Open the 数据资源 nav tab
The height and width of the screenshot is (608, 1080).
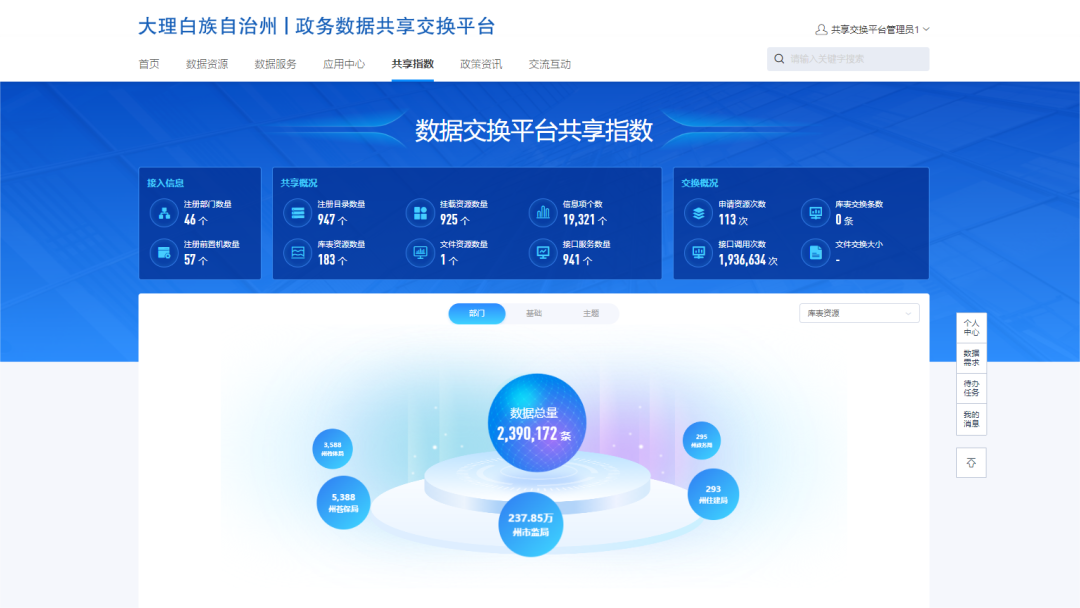click(x=207, y=64)
